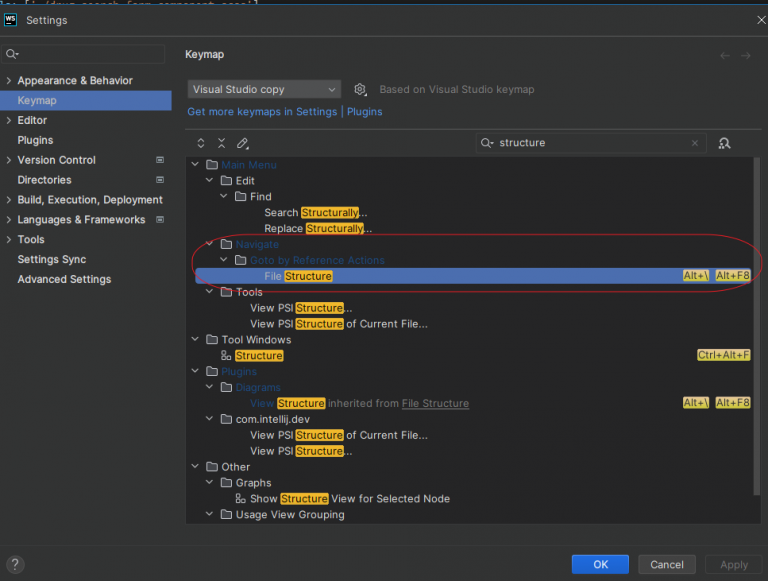The height and width of the screenshot is (581, 768).
Task: Click the OK button
Action: coord(600,564)
